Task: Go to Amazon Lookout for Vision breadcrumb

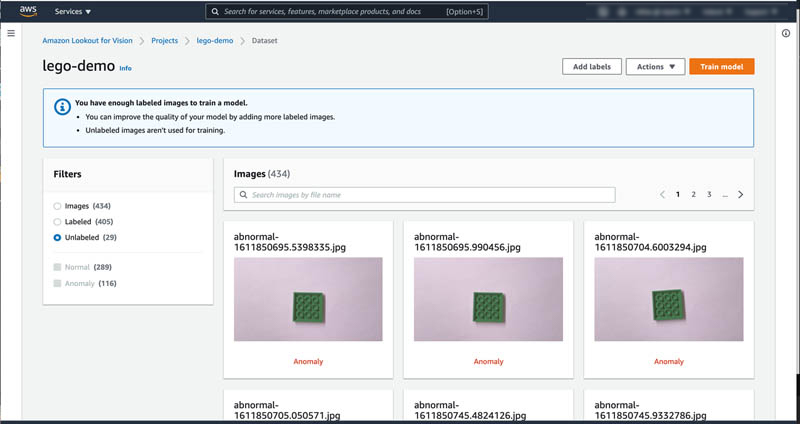Action: point(87,40)
